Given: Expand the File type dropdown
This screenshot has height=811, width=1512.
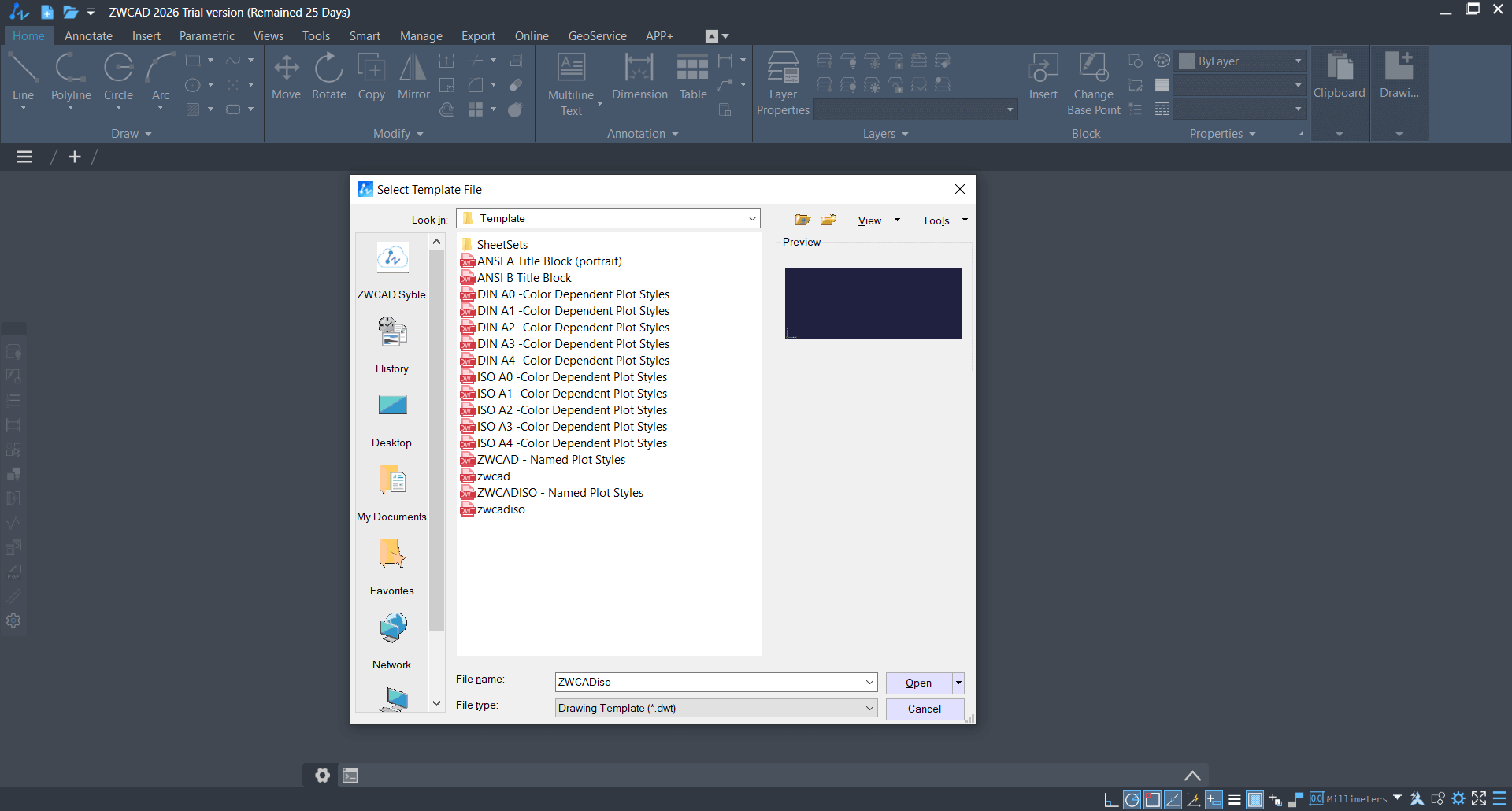Looking at the screenshot, I should [x=869, y=709].
